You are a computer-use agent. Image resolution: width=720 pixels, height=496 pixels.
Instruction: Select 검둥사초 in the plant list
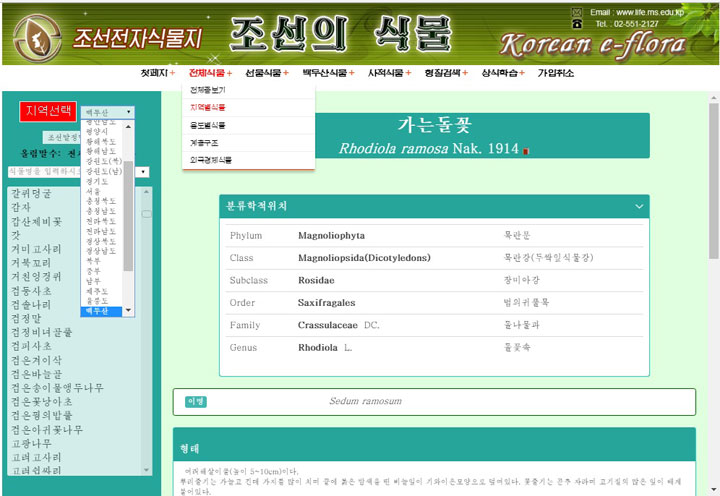[x=31, y=291]
